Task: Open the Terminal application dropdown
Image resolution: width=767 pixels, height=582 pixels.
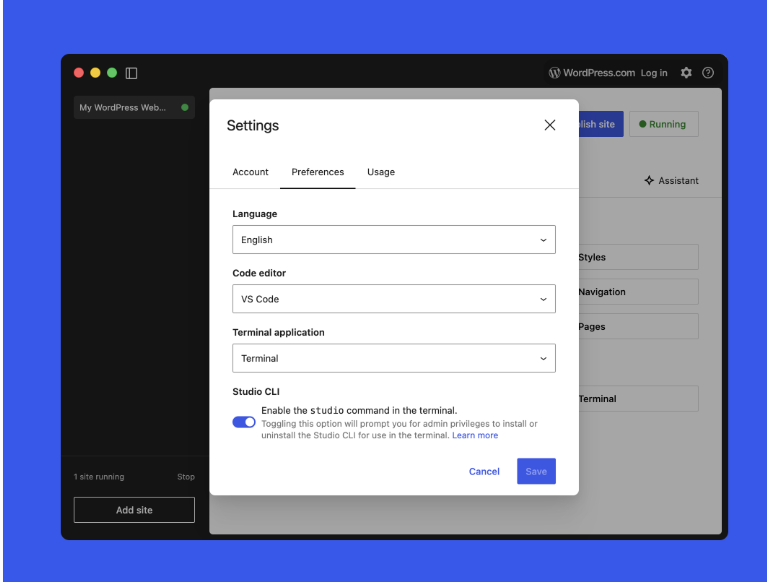Action: (393, 358)
